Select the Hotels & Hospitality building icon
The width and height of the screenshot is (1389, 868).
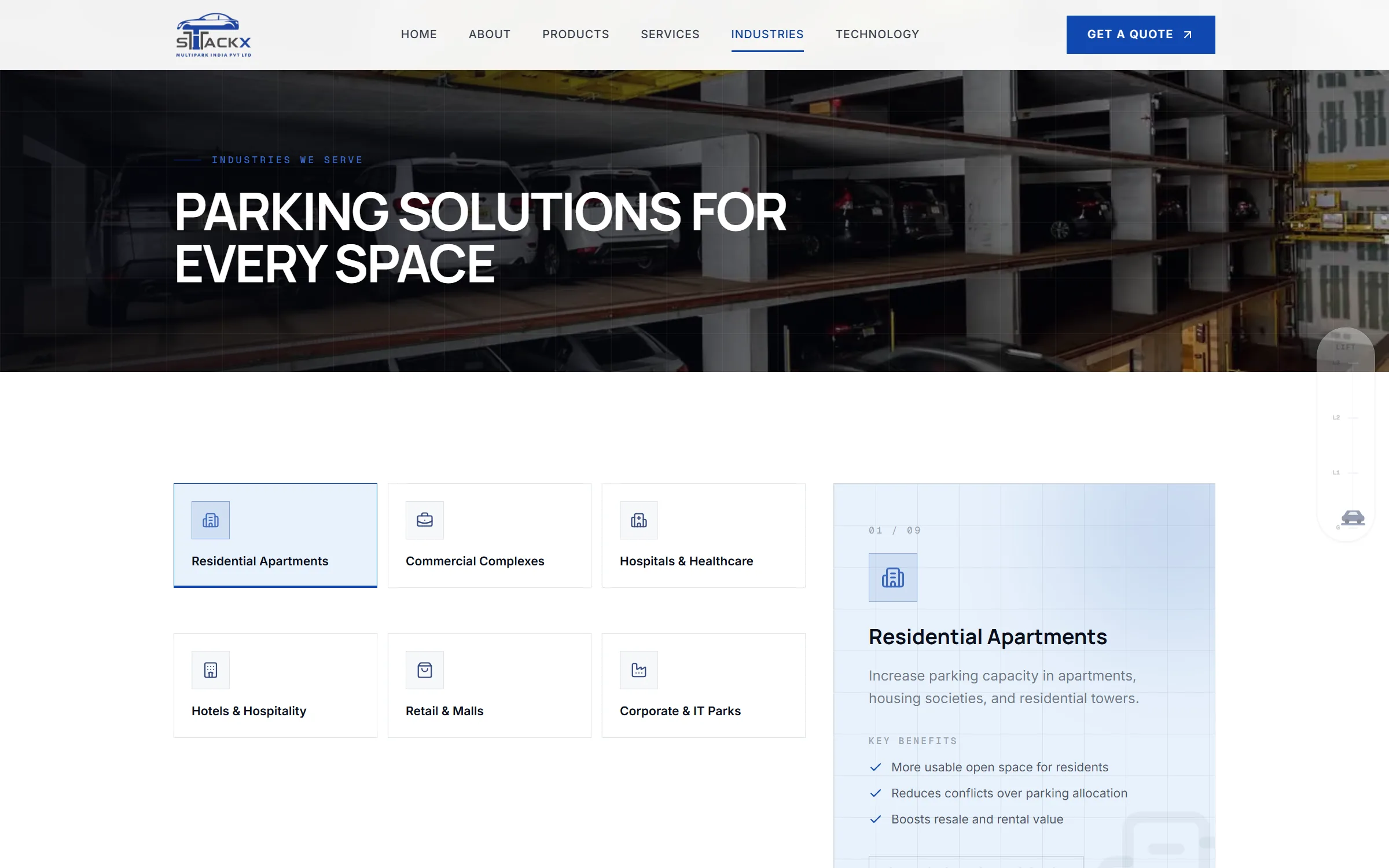pos(211,670)
